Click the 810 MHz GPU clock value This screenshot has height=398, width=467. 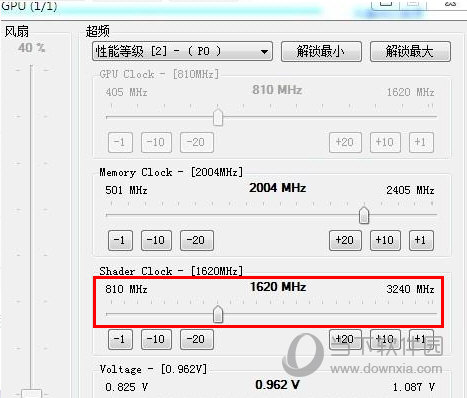[x=277, y=90]
